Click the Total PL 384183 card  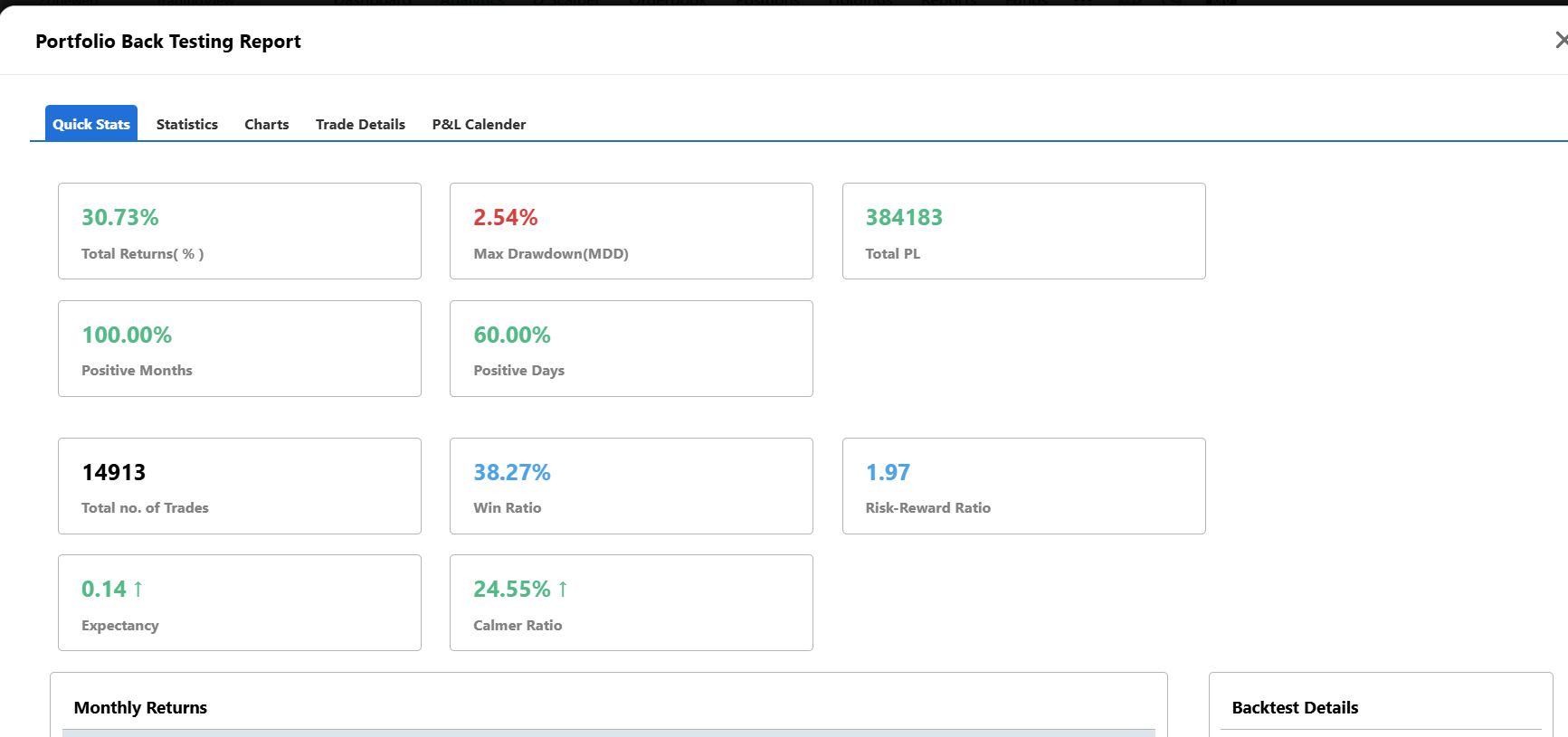click(1024, 231)
